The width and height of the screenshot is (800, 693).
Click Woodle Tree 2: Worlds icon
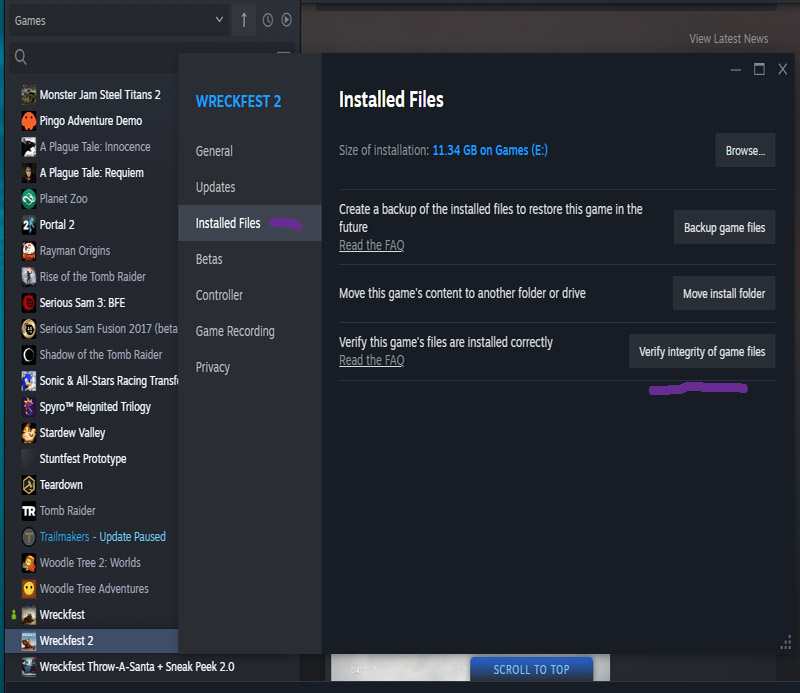(x=29, y=563)
